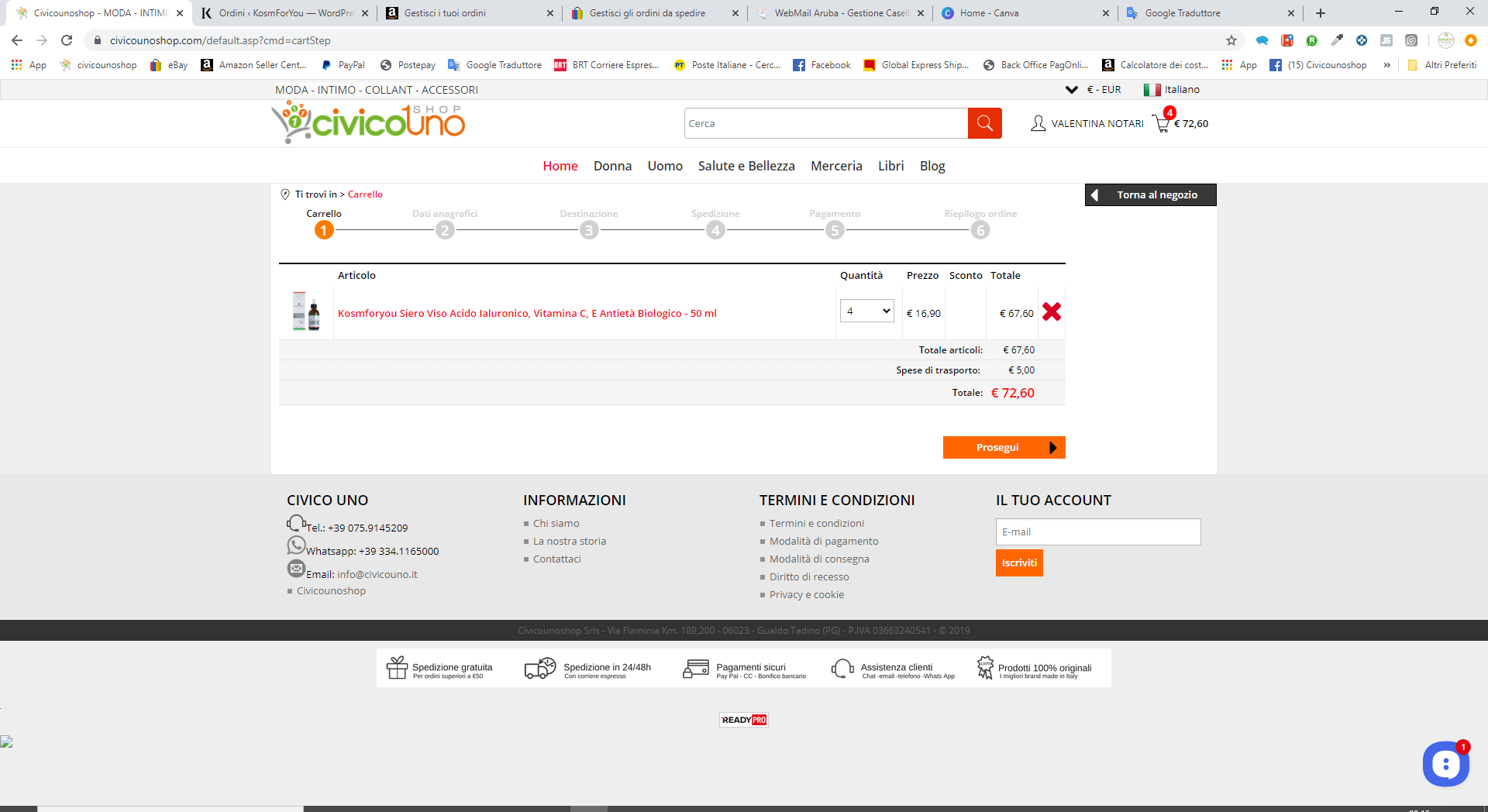Switch to Gestisci gli ordini da spedire tab

pos(655,13)
